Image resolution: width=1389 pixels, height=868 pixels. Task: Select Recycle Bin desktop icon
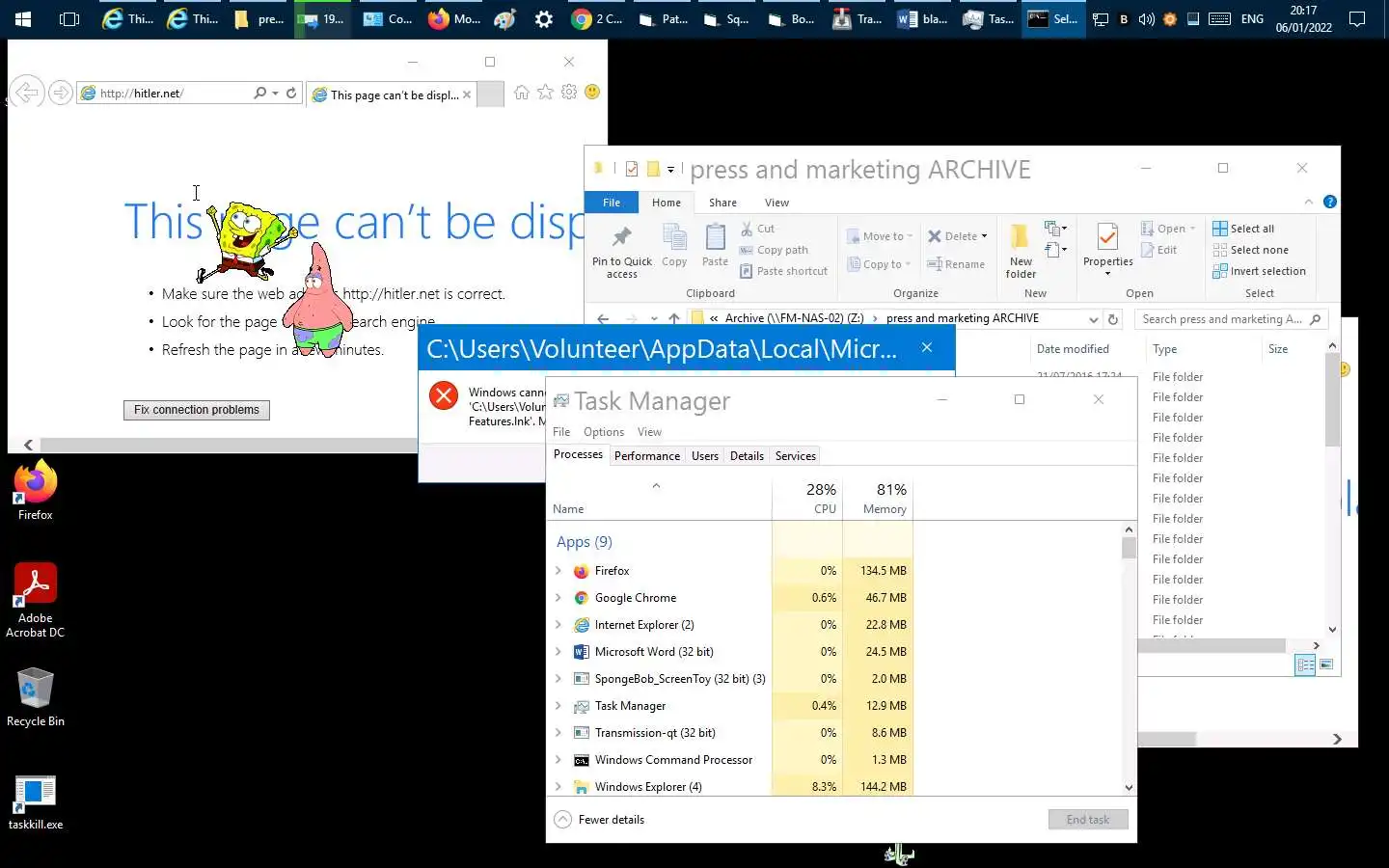36,697
